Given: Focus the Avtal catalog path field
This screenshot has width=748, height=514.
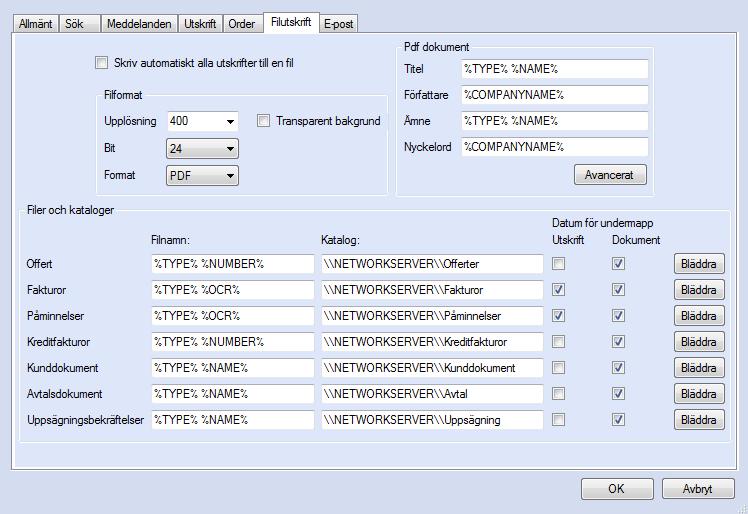Looking at the screenshot, I should coord(432,394).
